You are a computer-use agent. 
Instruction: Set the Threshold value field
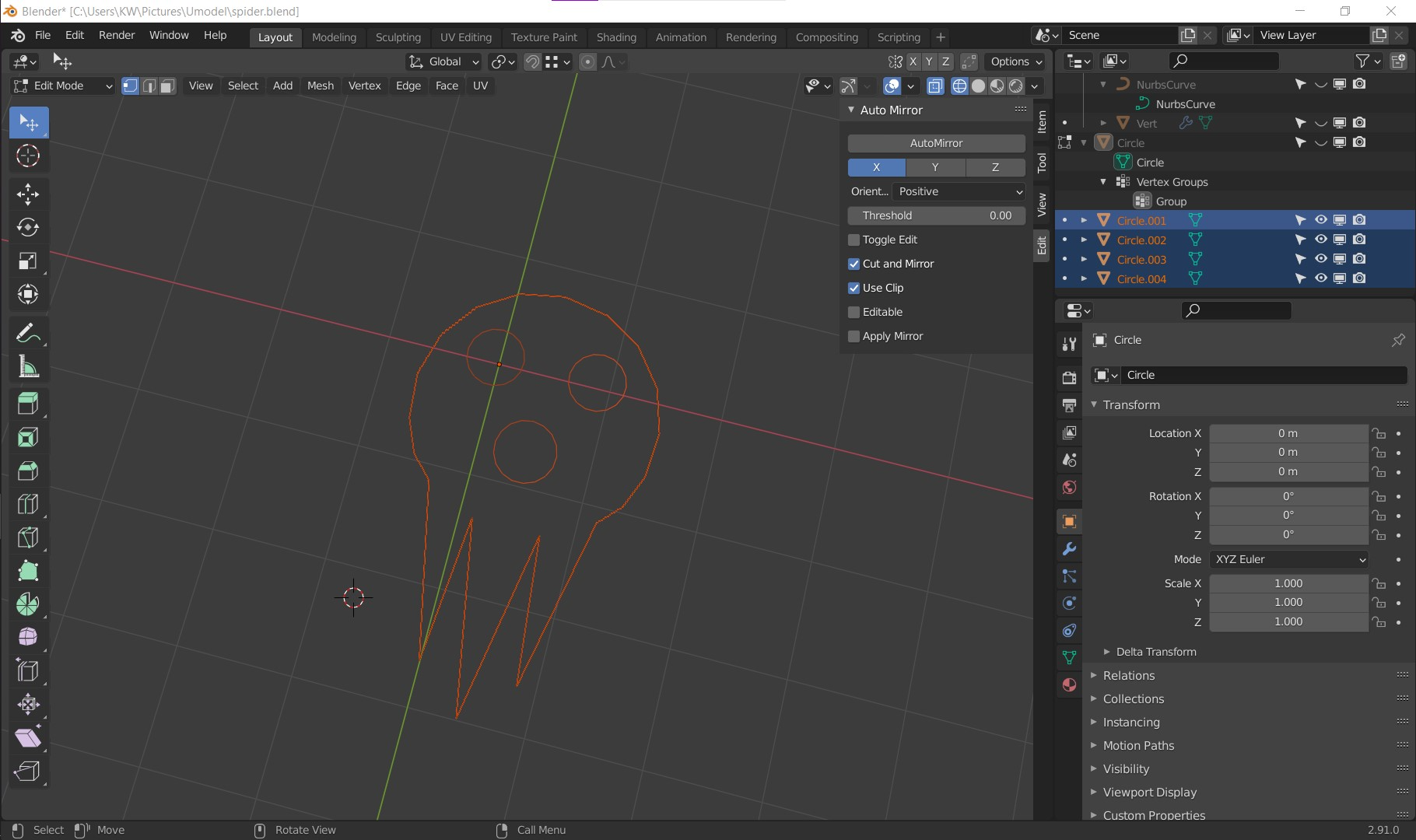(x=936, y=215)
